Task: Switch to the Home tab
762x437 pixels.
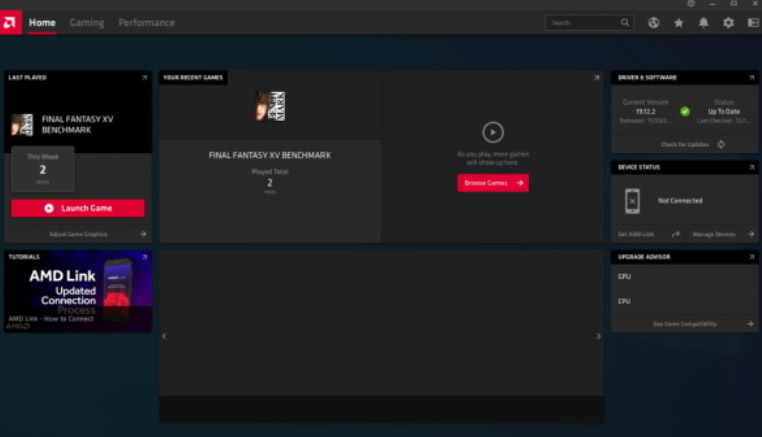Action: tap(42, 22)
